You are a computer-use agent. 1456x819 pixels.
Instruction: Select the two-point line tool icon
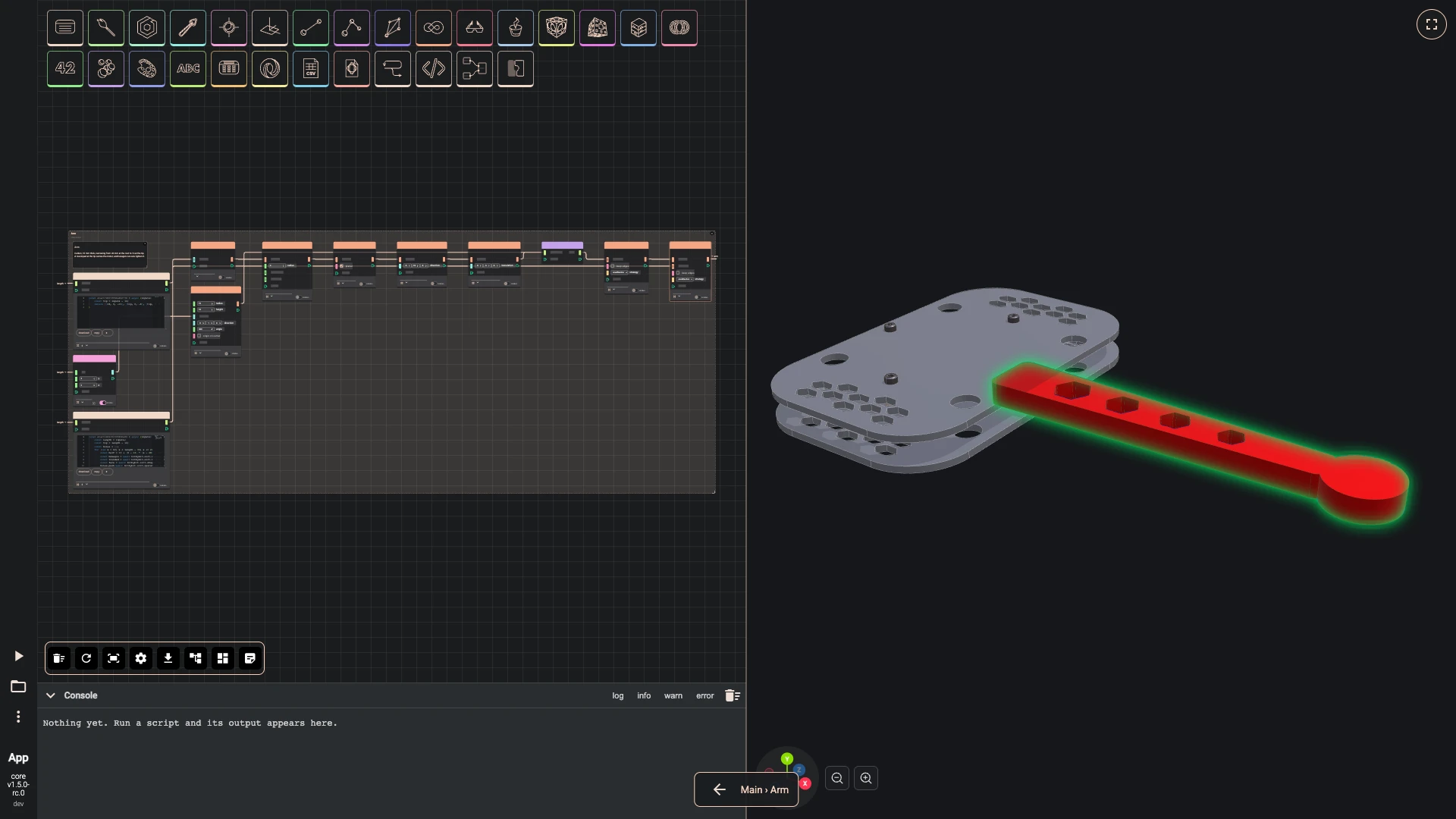pos(311,28)
